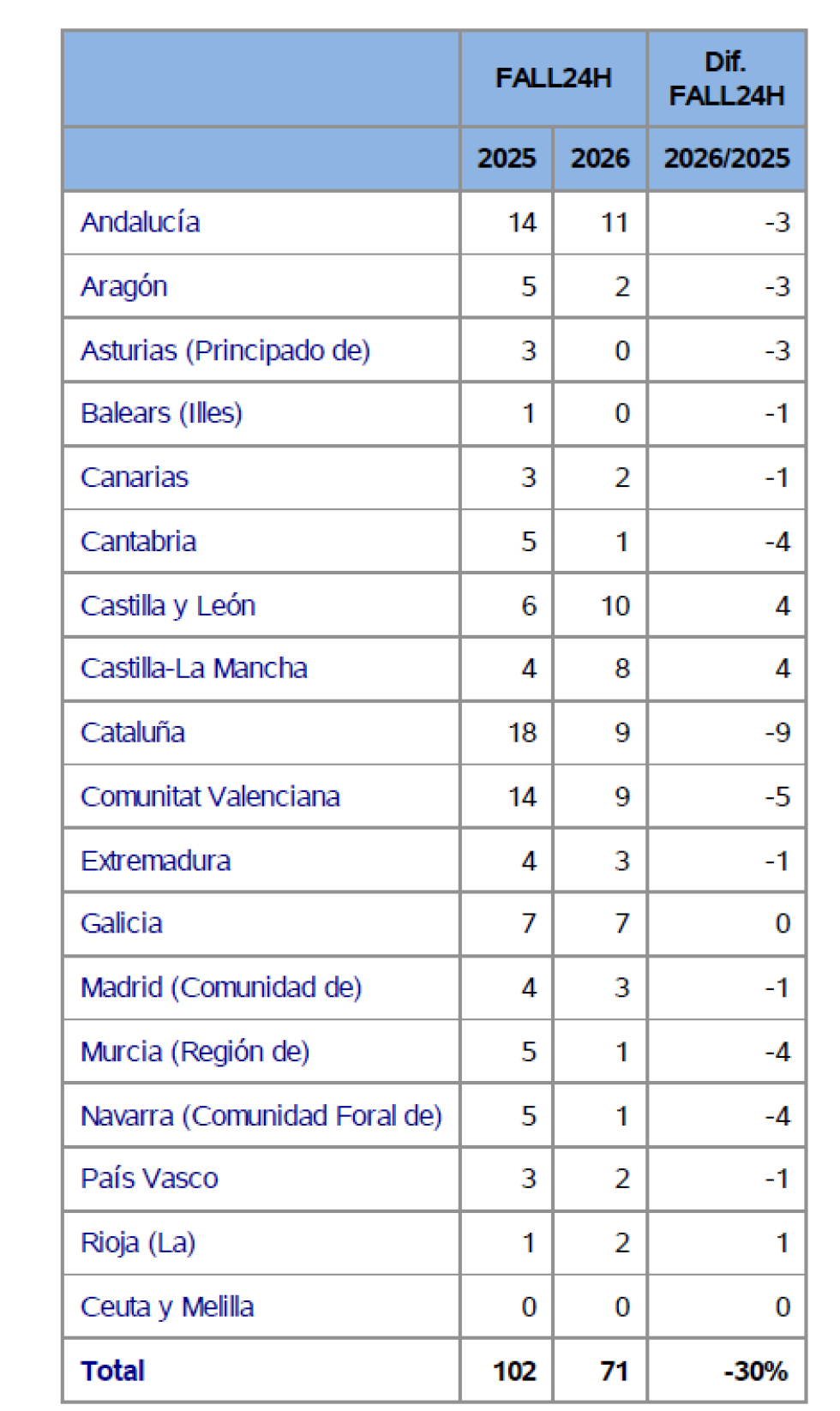
Task: Select the Cataluña region link
Action: tap(133, 733)
